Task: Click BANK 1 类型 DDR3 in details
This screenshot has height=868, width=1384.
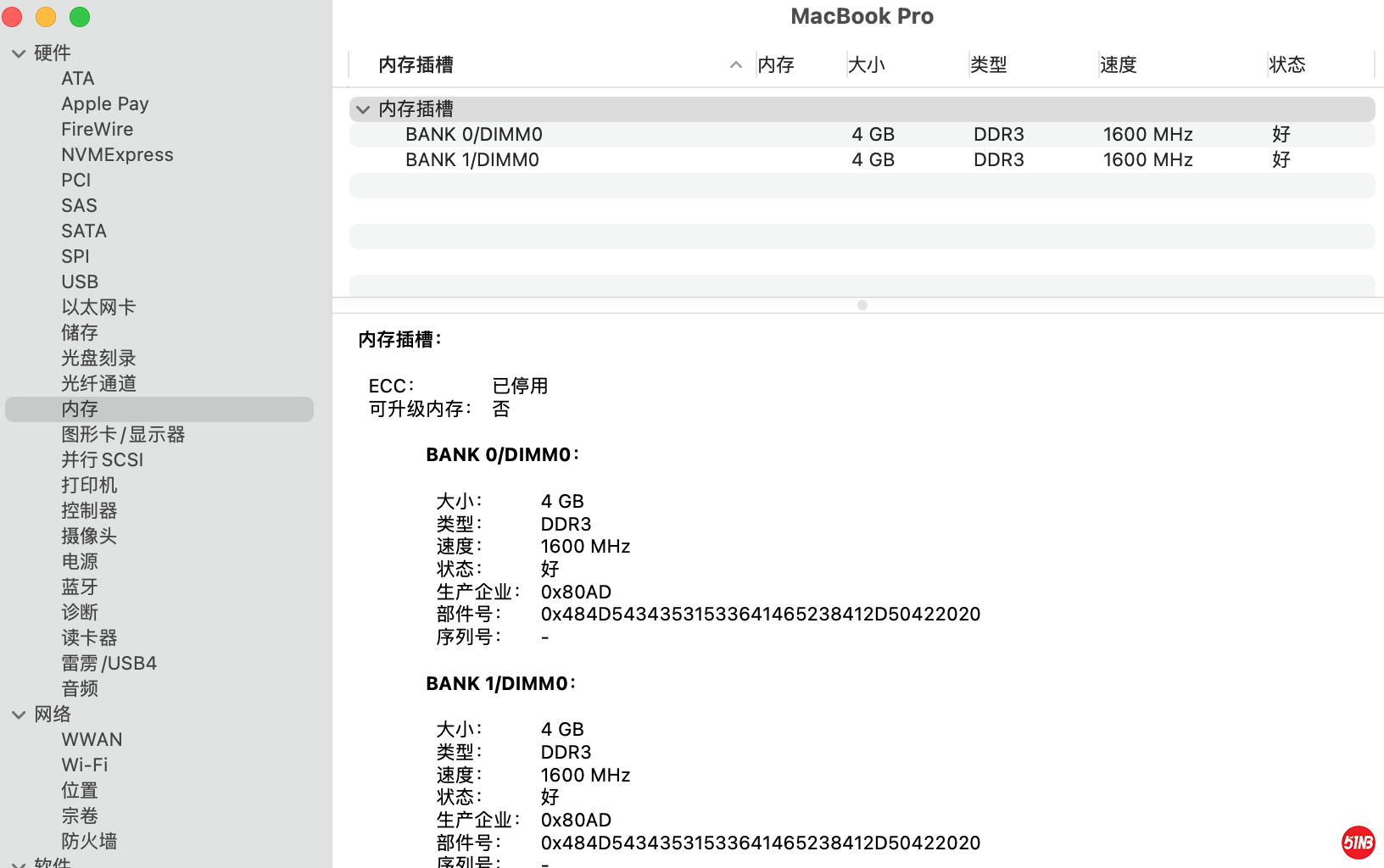Action: 566,753
